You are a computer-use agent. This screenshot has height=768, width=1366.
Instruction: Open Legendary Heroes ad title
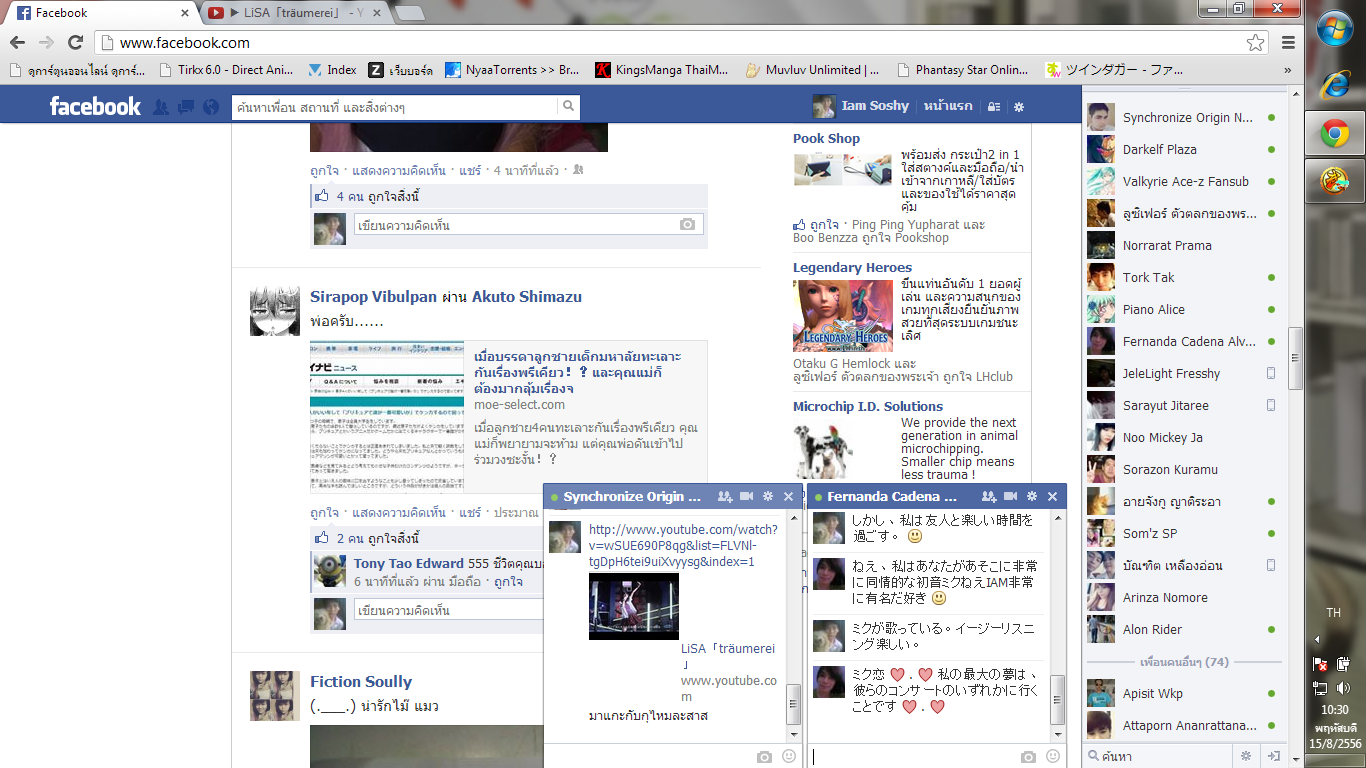(x=852, y=268)
